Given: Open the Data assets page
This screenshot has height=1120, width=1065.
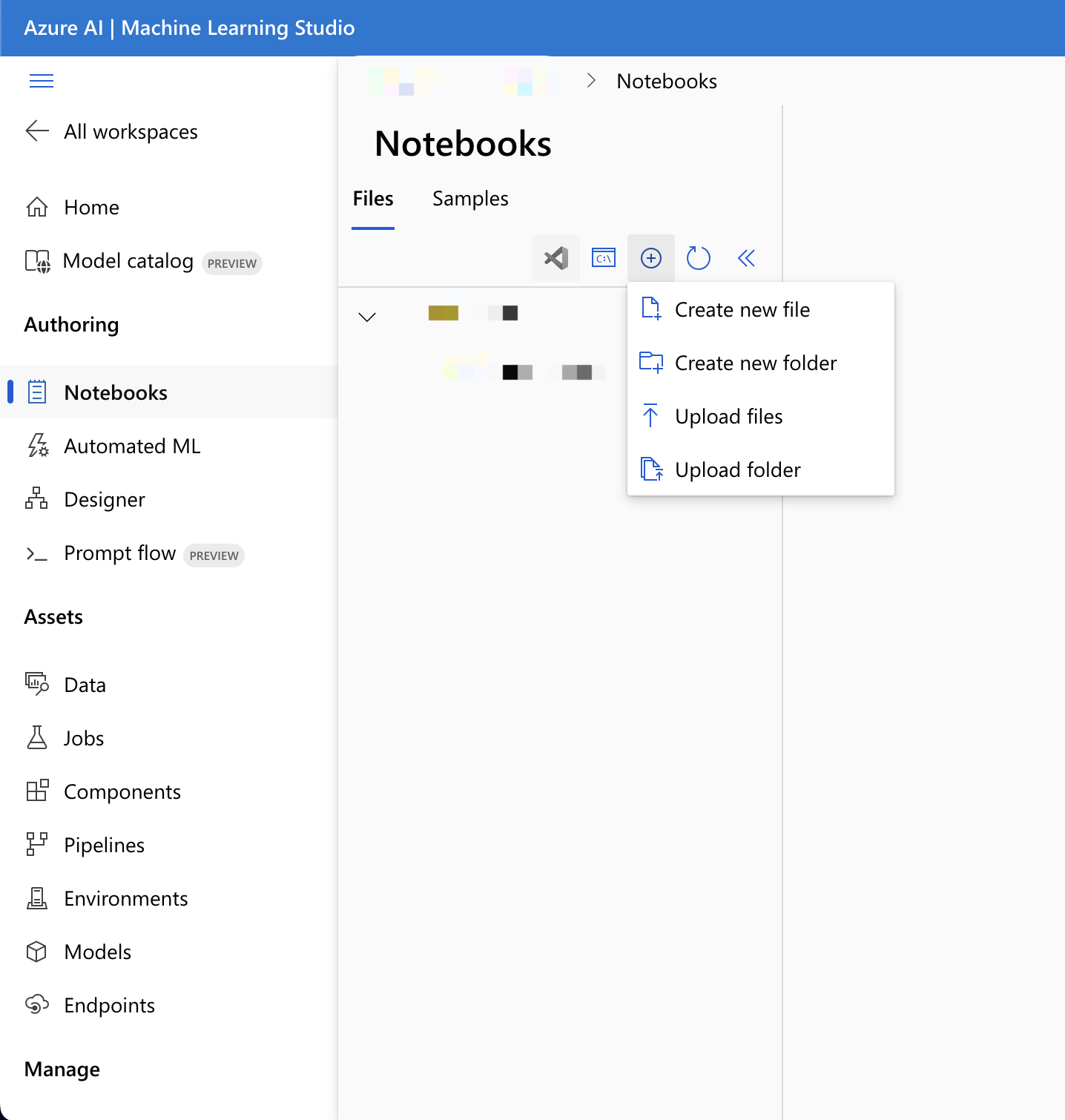Looking at the screenshot, I should point(85,685).
